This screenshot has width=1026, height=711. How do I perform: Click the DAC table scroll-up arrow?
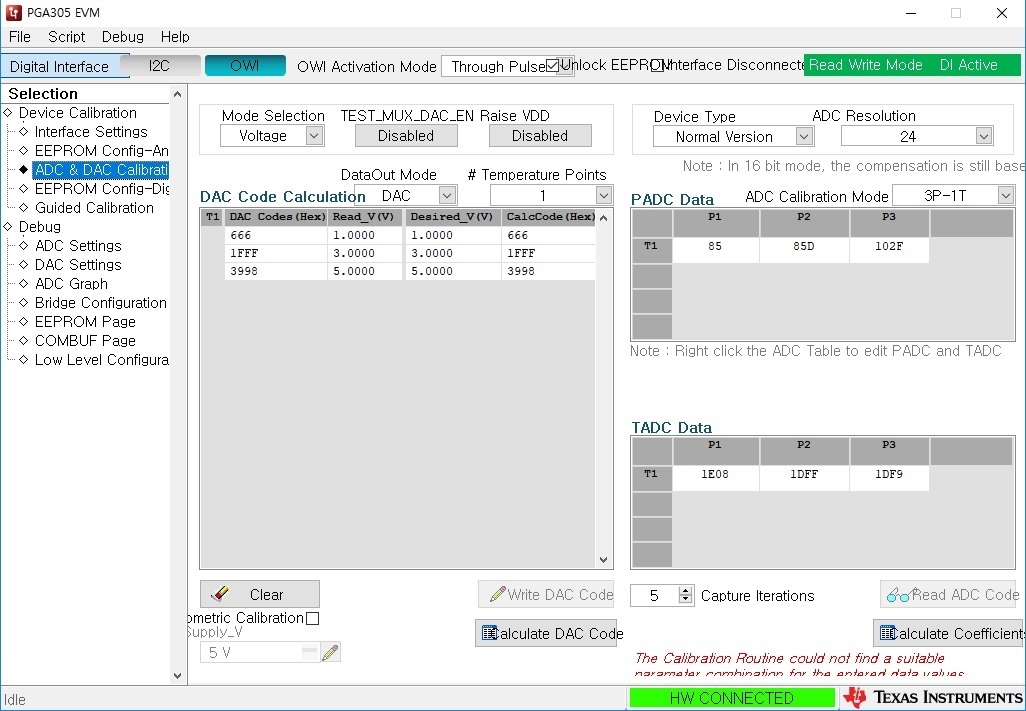coord(603,218)
